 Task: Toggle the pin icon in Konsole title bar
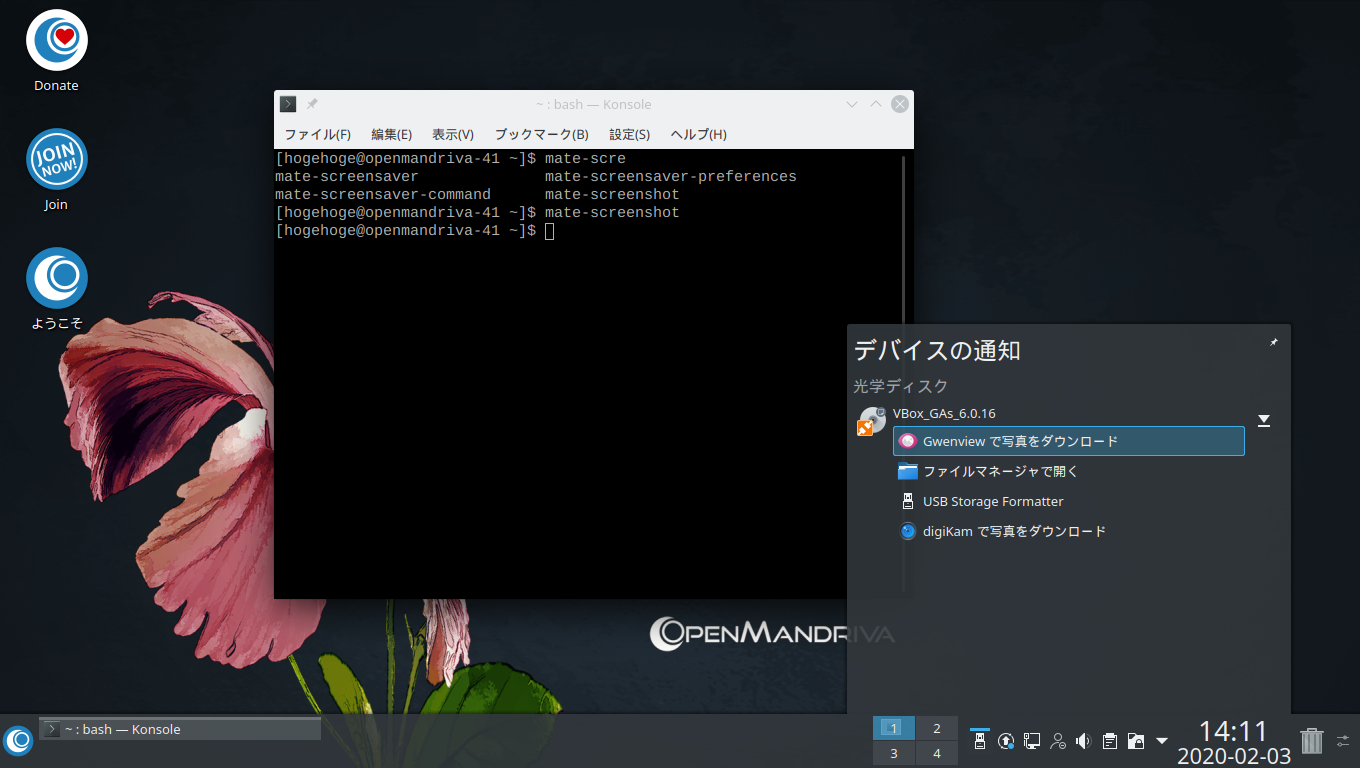click(312, 104)
